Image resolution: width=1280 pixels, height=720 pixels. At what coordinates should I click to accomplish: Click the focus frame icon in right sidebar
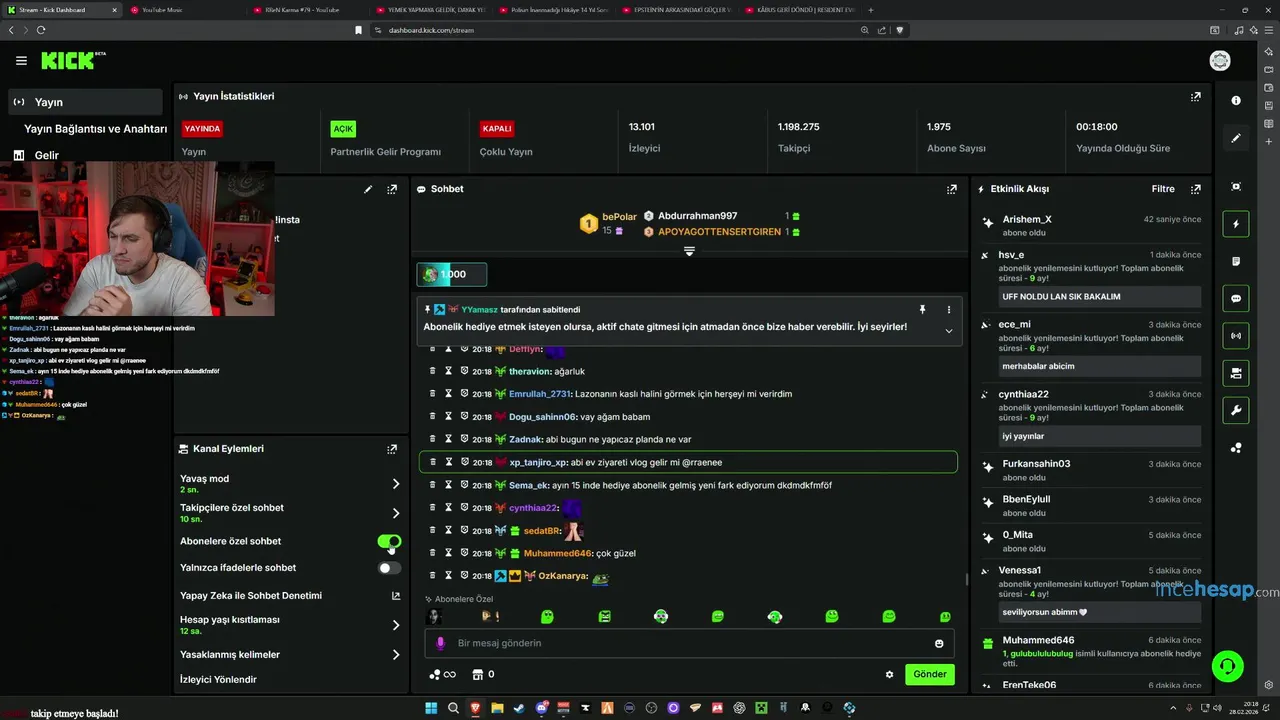click(x=1236, y=187)
